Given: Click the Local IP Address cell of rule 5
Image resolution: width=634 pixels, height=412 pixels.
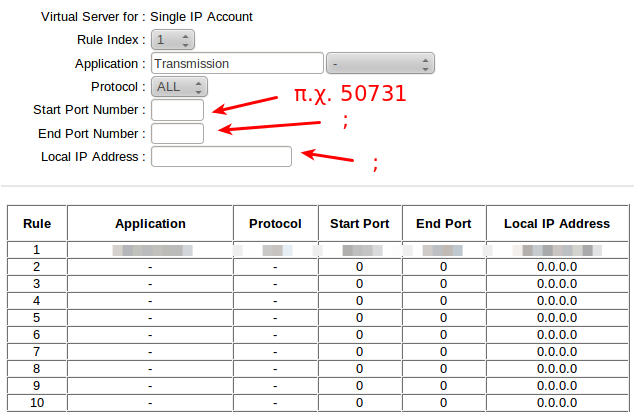Looking at the screenshot, I should pos(556,318).
